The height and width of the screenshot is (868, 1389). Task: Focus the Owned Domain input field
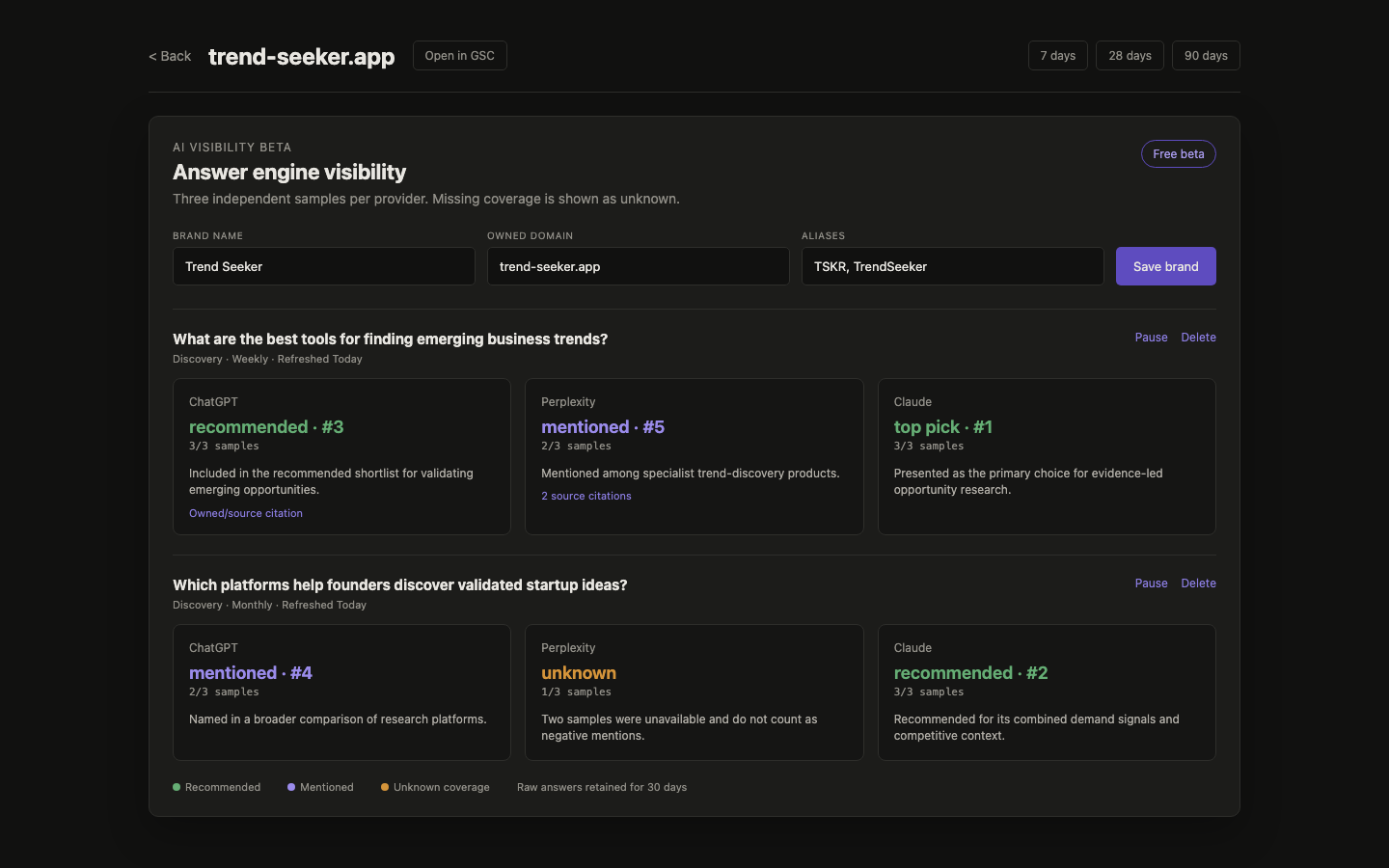(x=639, y=266)
